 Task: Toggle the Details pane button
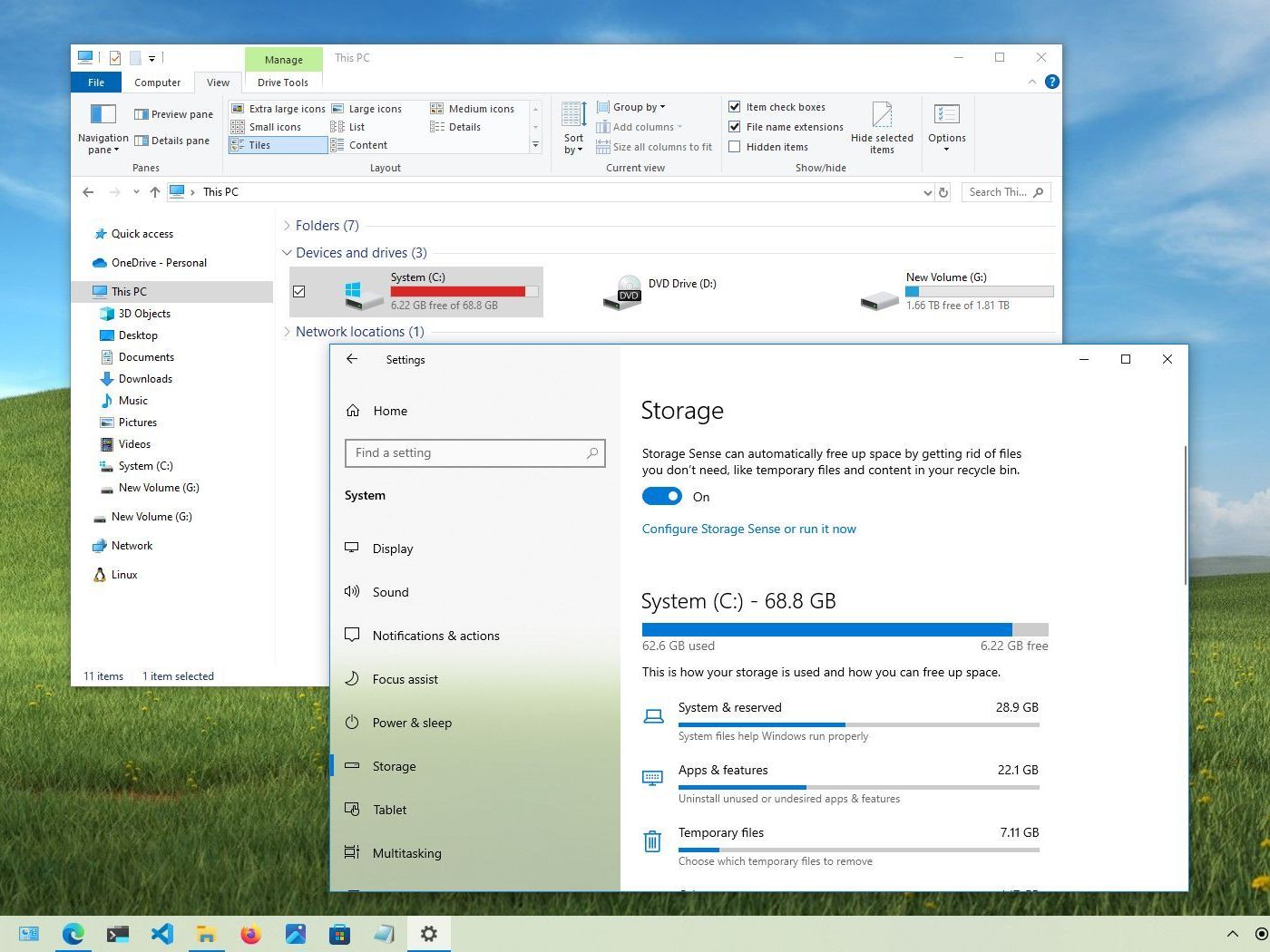(x=171, y=141)
